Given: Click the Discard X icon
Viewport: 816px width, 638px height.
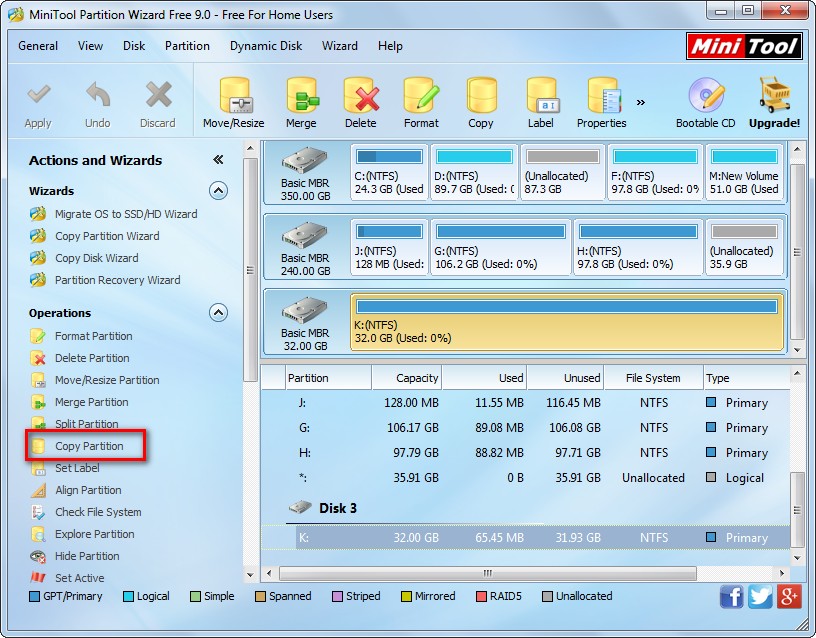Looking at the screenshot, I should [158, 95].
